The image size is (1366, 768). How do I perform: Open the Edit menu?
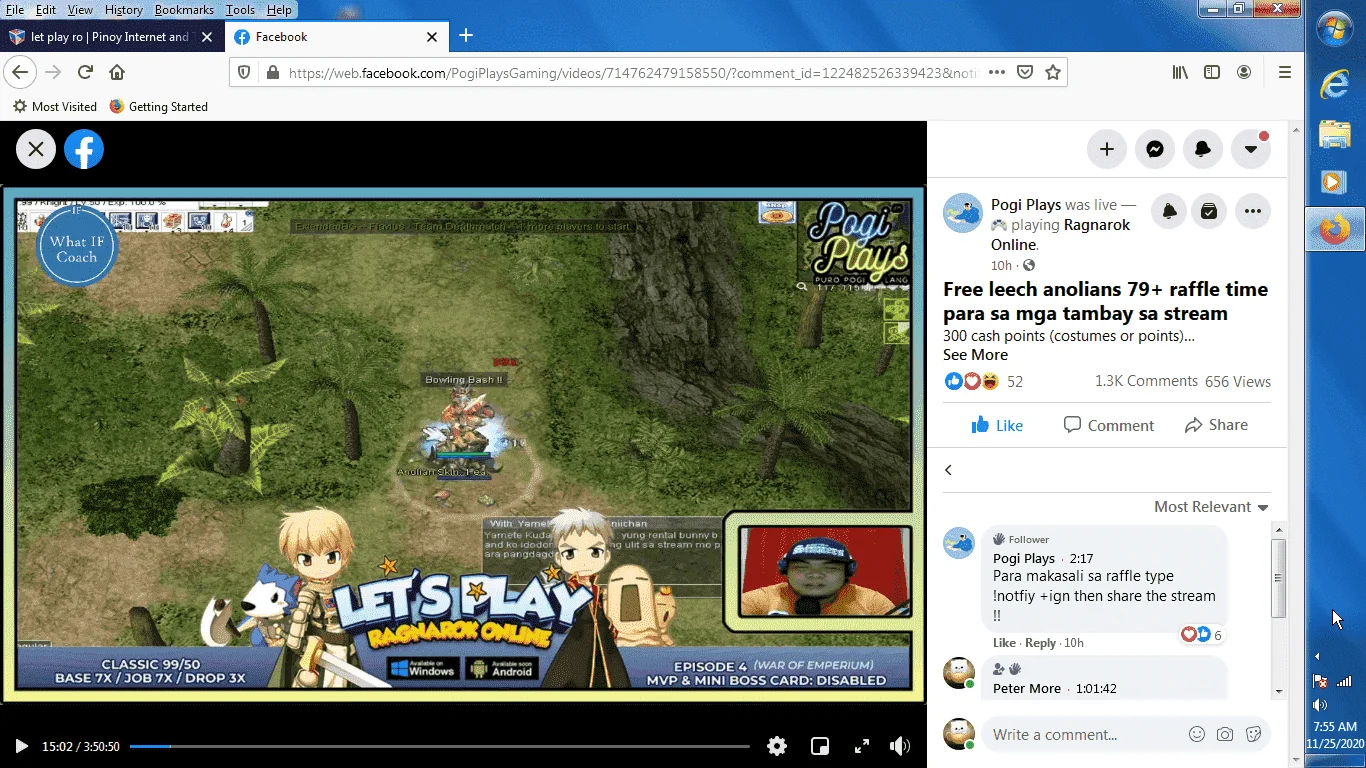pyautogui.click(x=46, y=10)
